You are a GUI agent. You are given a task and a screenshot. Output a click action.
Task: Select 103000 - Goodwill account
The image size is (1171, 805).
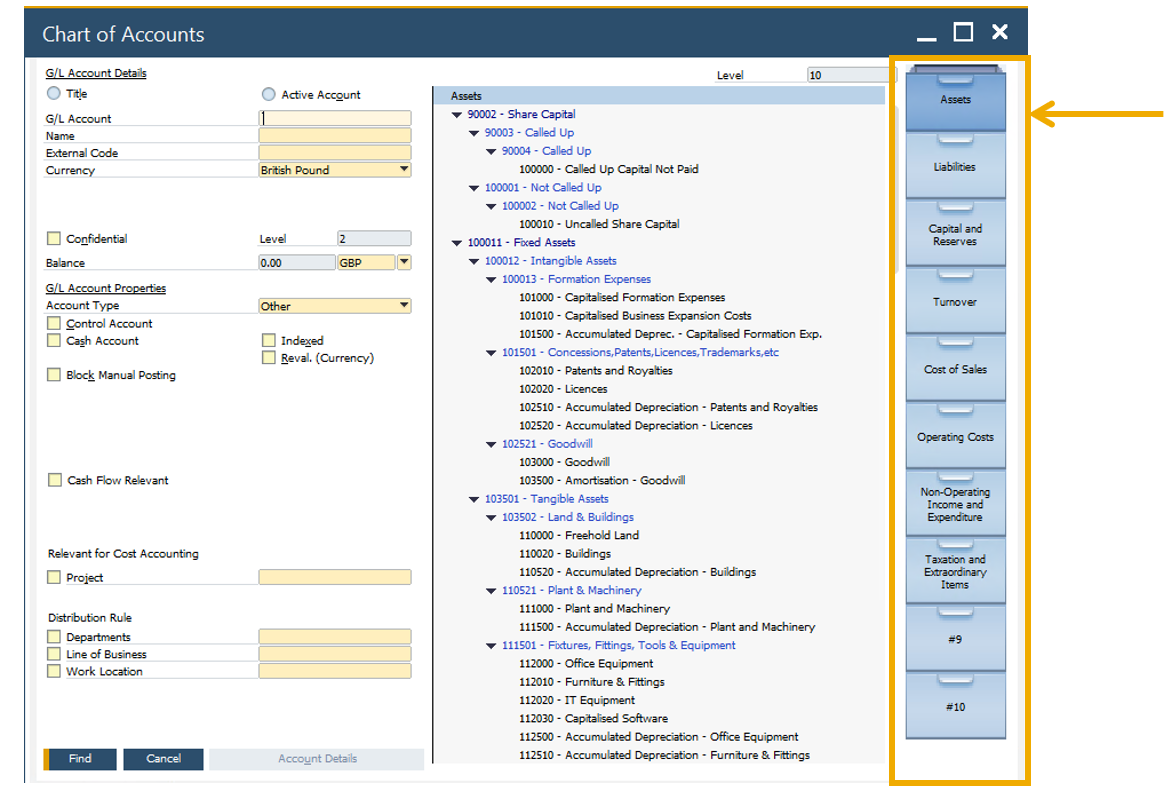click(x=565, y=462)
